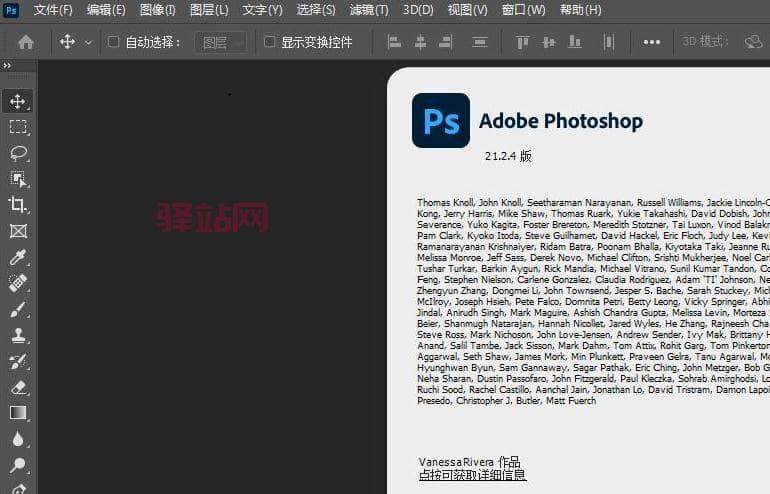Image resolution: width=770 pixels, height=494 pixels.
Task: Open the 图层 auto-select dropdown
Action: 221,43
